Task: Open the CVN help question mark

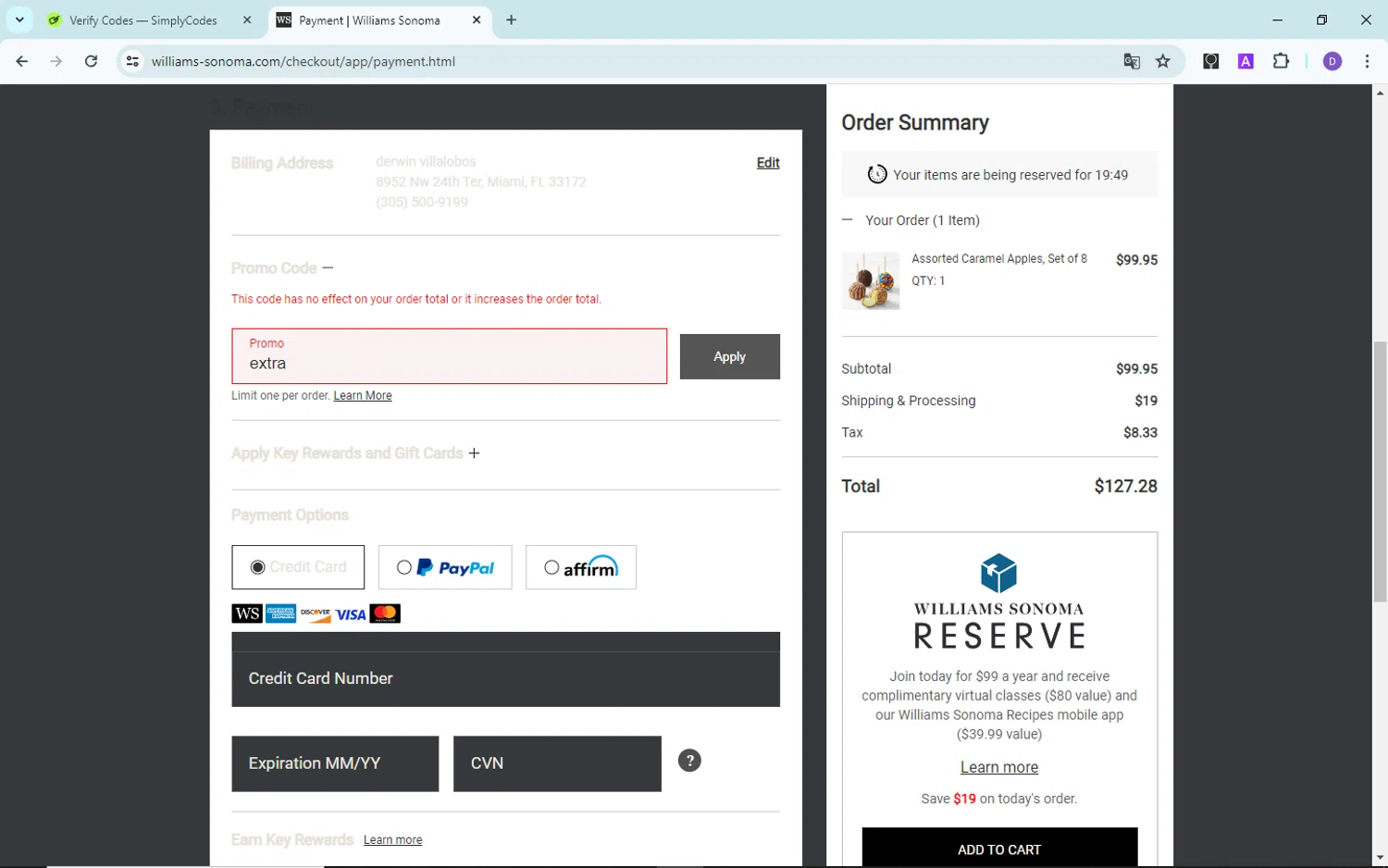Action: tap(689, 761)
